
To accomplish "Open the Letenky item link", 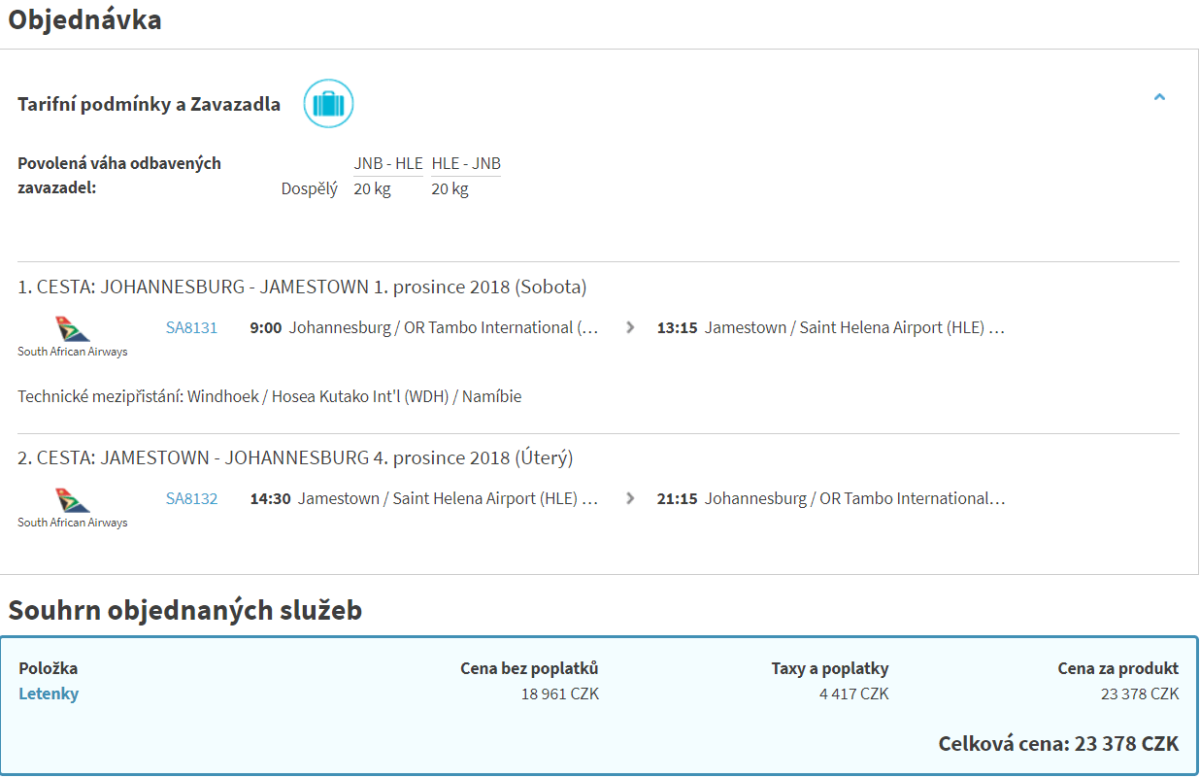I will [x=48, y=694].
